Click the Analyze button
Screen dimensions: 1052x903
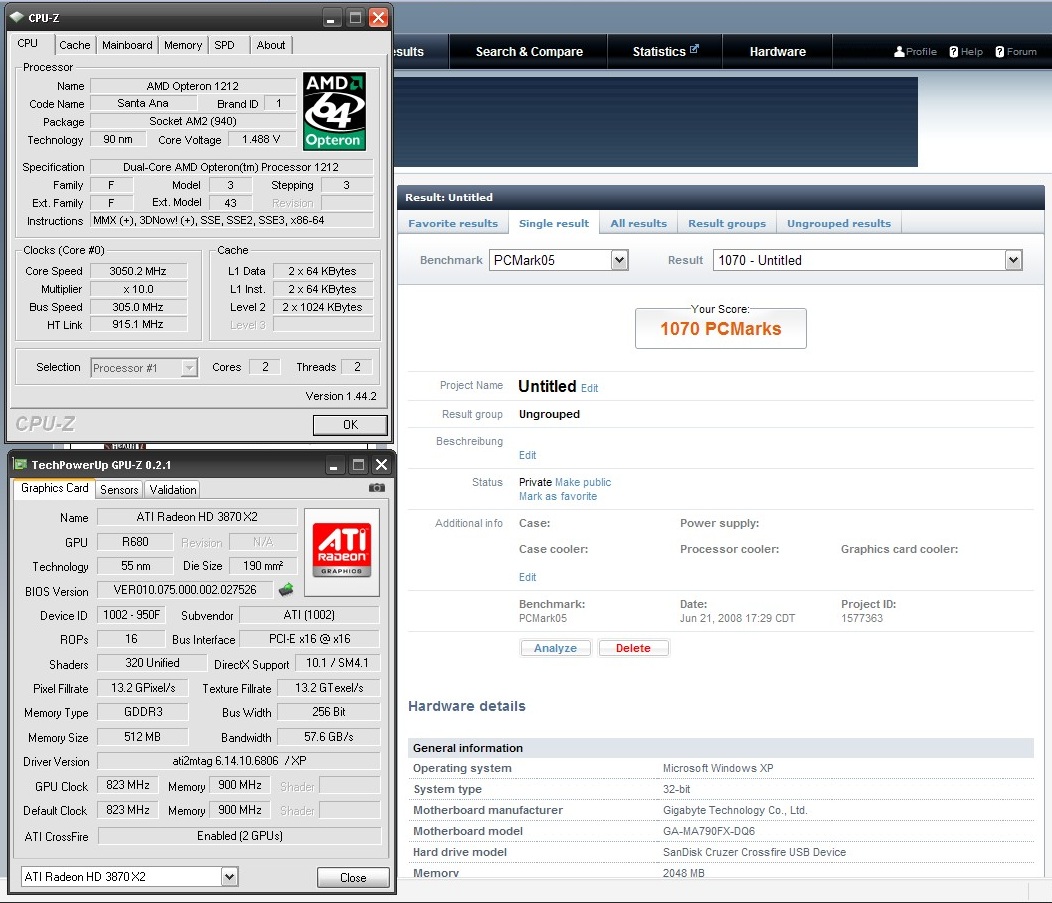(x=556, y=648)
